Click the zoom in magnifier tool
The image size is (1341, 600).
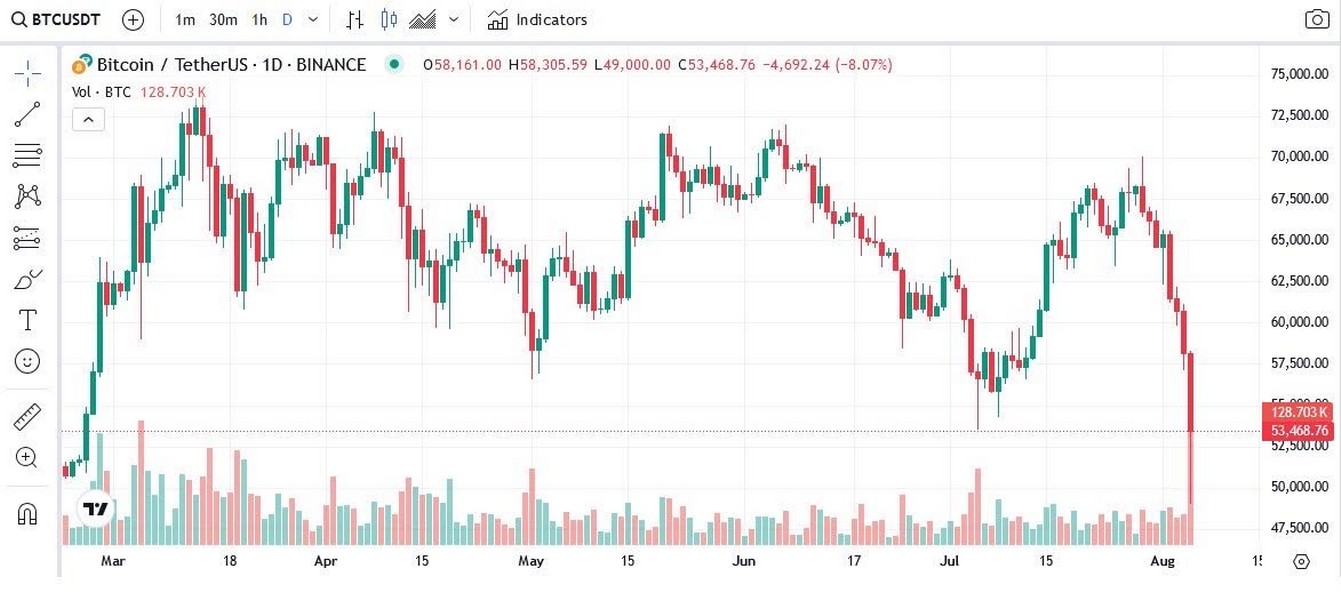pos(27,458)
